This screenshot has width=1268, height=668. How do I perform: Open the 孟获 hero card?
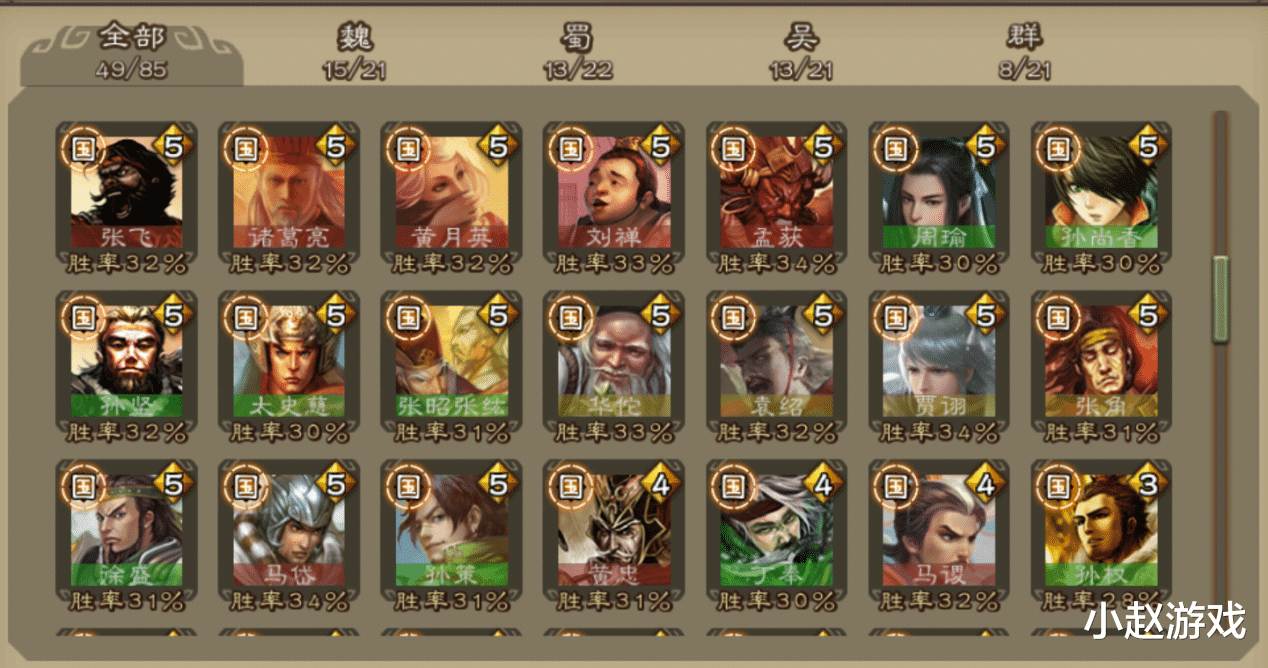[x=777, y=193]
